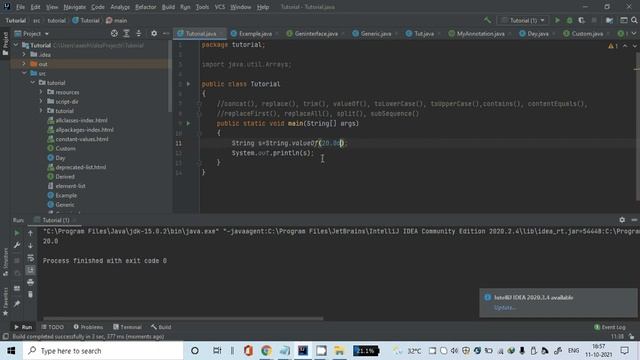
Task: Open the Event Log
Action: [x=610, y=327]
